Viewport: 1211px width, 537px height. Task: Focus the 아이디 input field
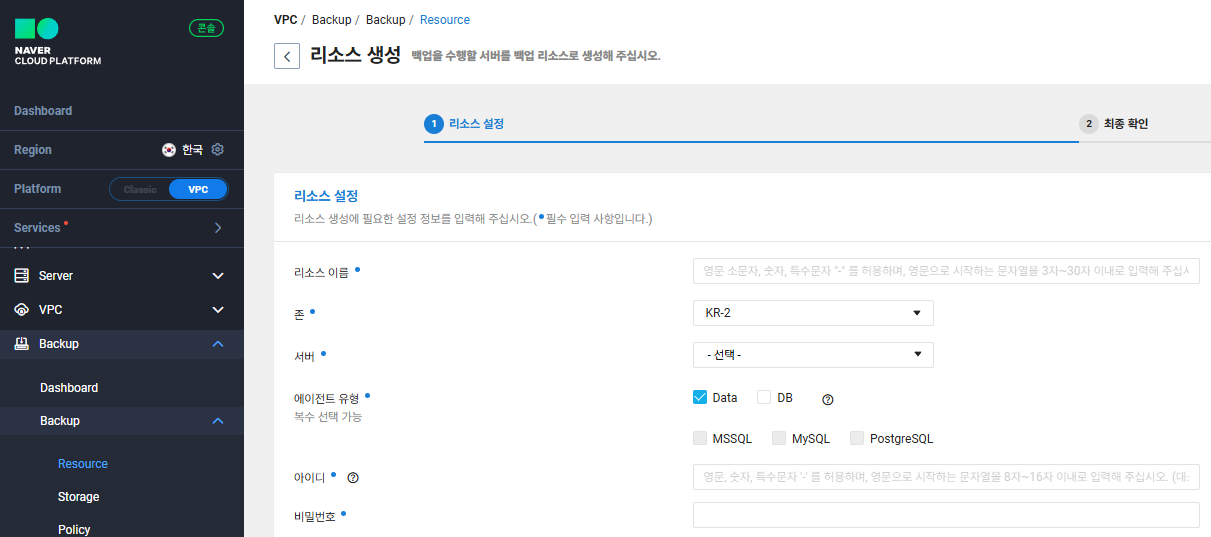point(946,477)
